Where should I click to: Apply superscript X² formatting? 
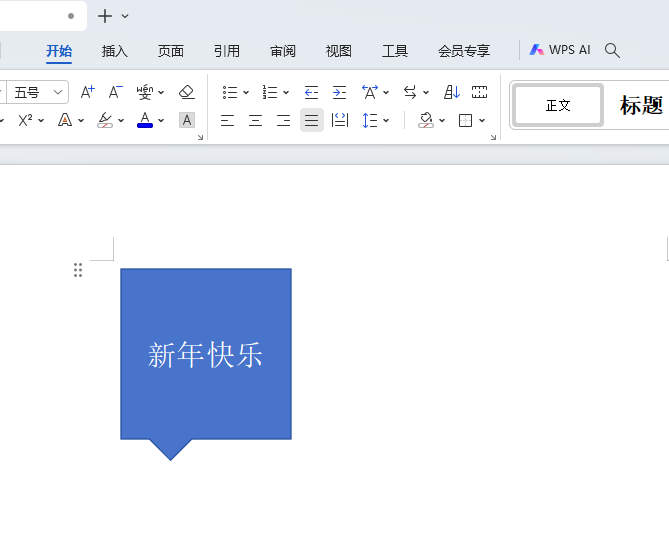pos(25,120)
